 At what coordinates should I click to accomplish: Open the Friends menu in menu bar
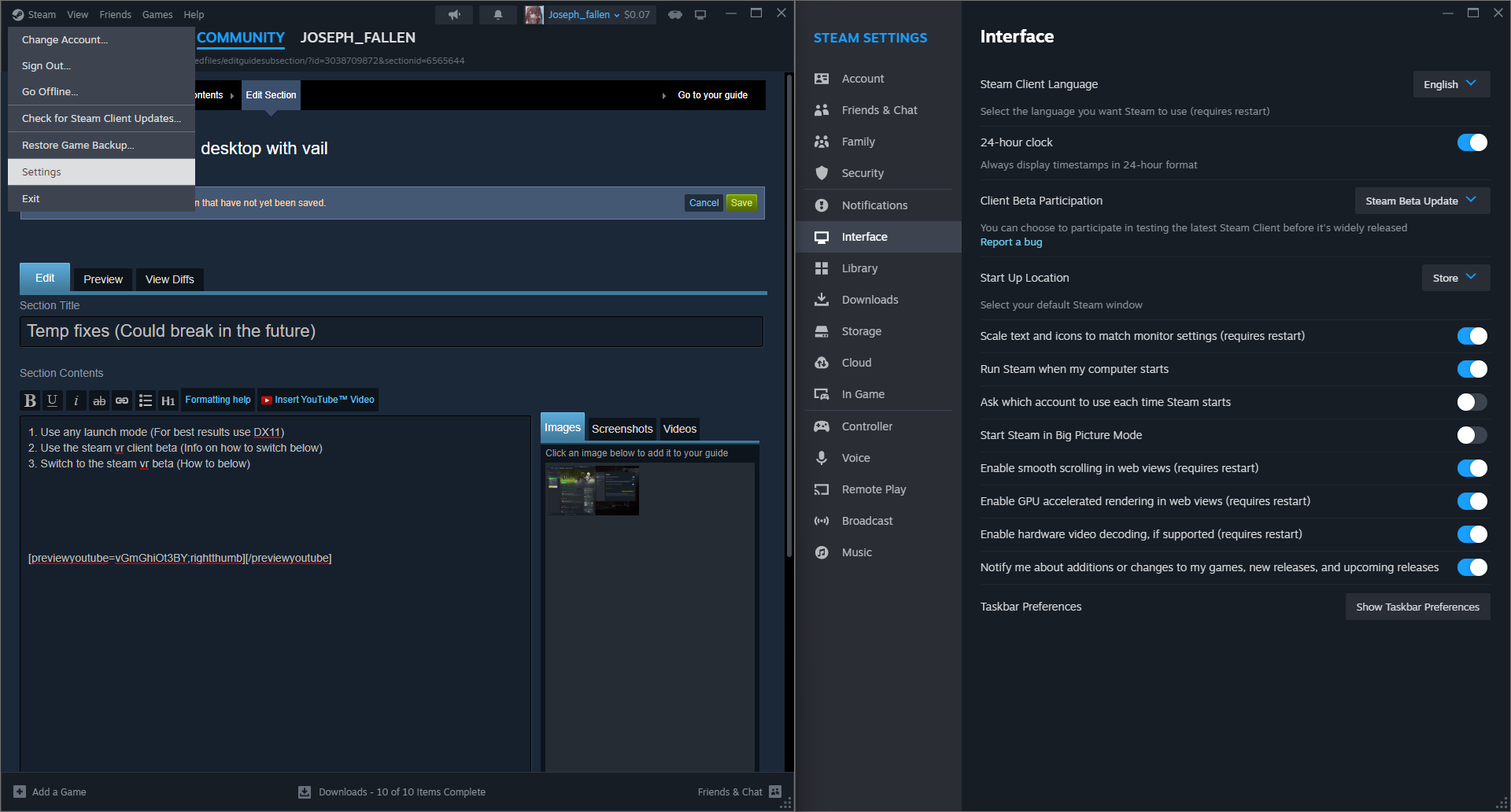115,14
